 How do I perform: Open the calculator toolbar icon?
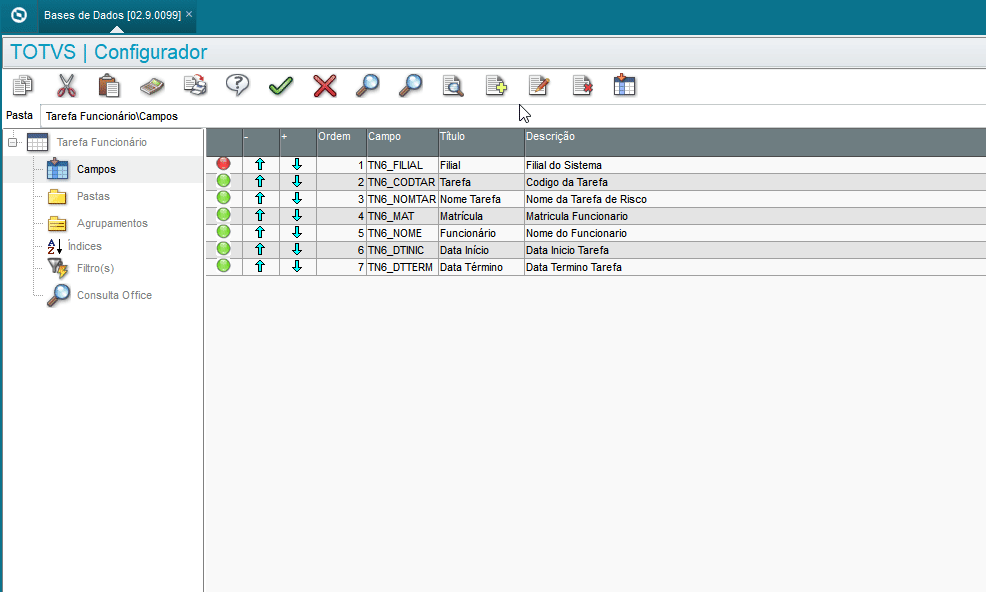pos(152,86)
